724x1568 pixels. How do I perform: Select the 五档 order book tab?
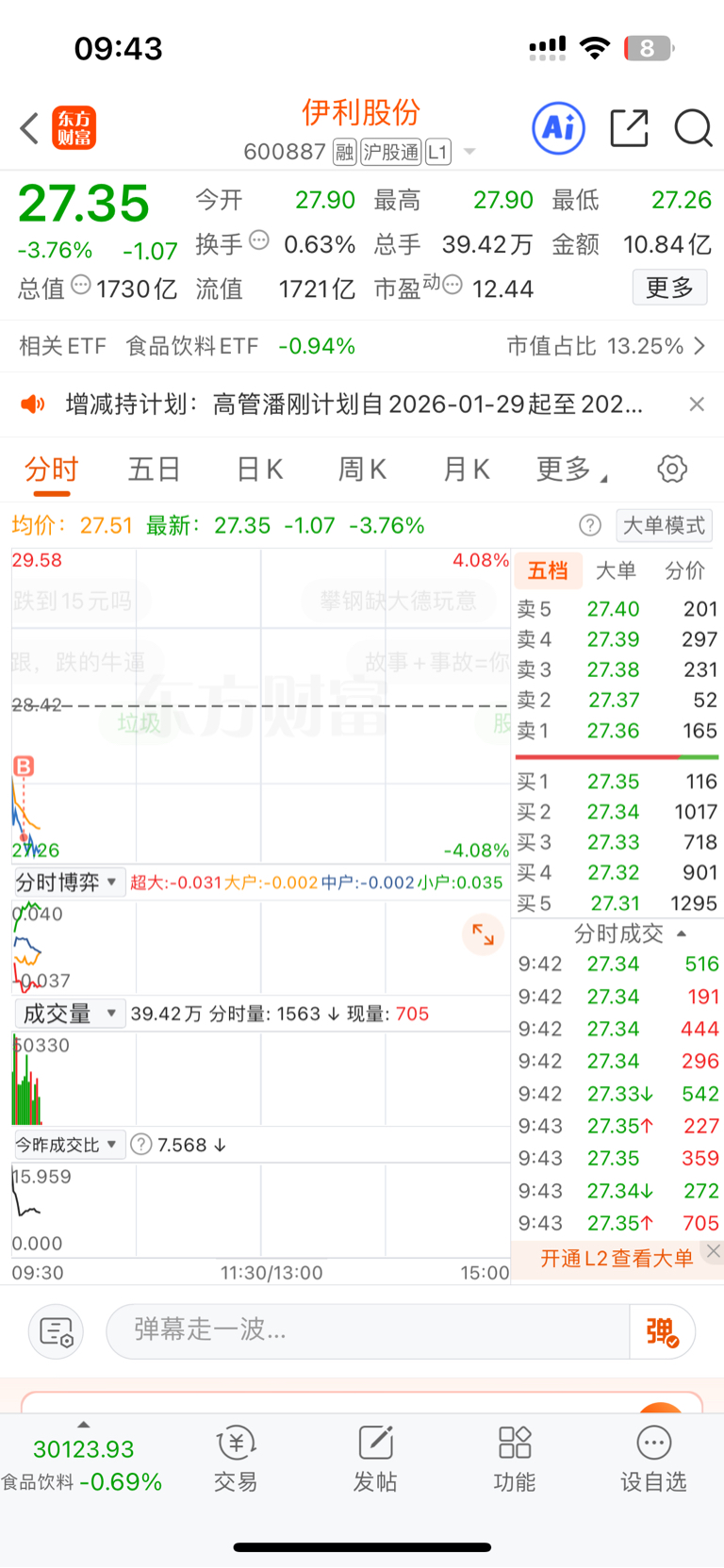pos(548,570)
